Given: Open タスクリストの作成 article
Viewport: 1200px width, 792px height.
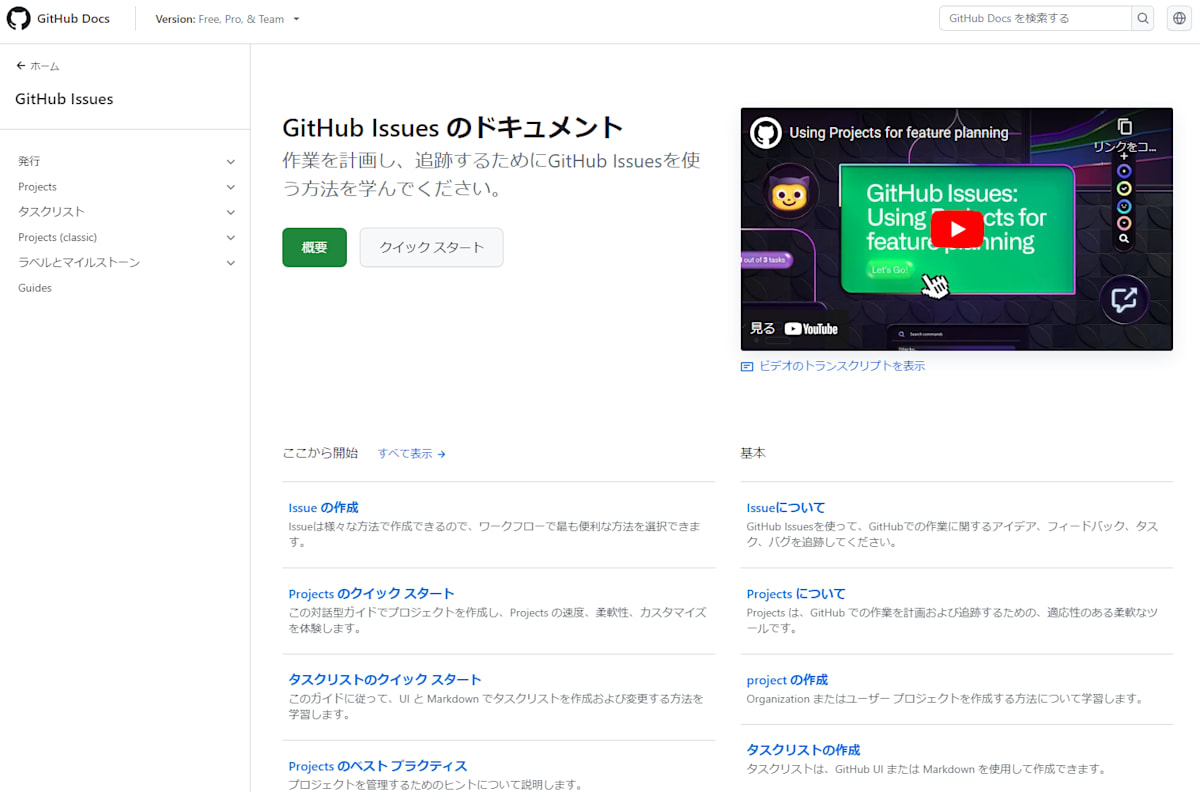Looking at the screenshot, I should coord(803,750).
